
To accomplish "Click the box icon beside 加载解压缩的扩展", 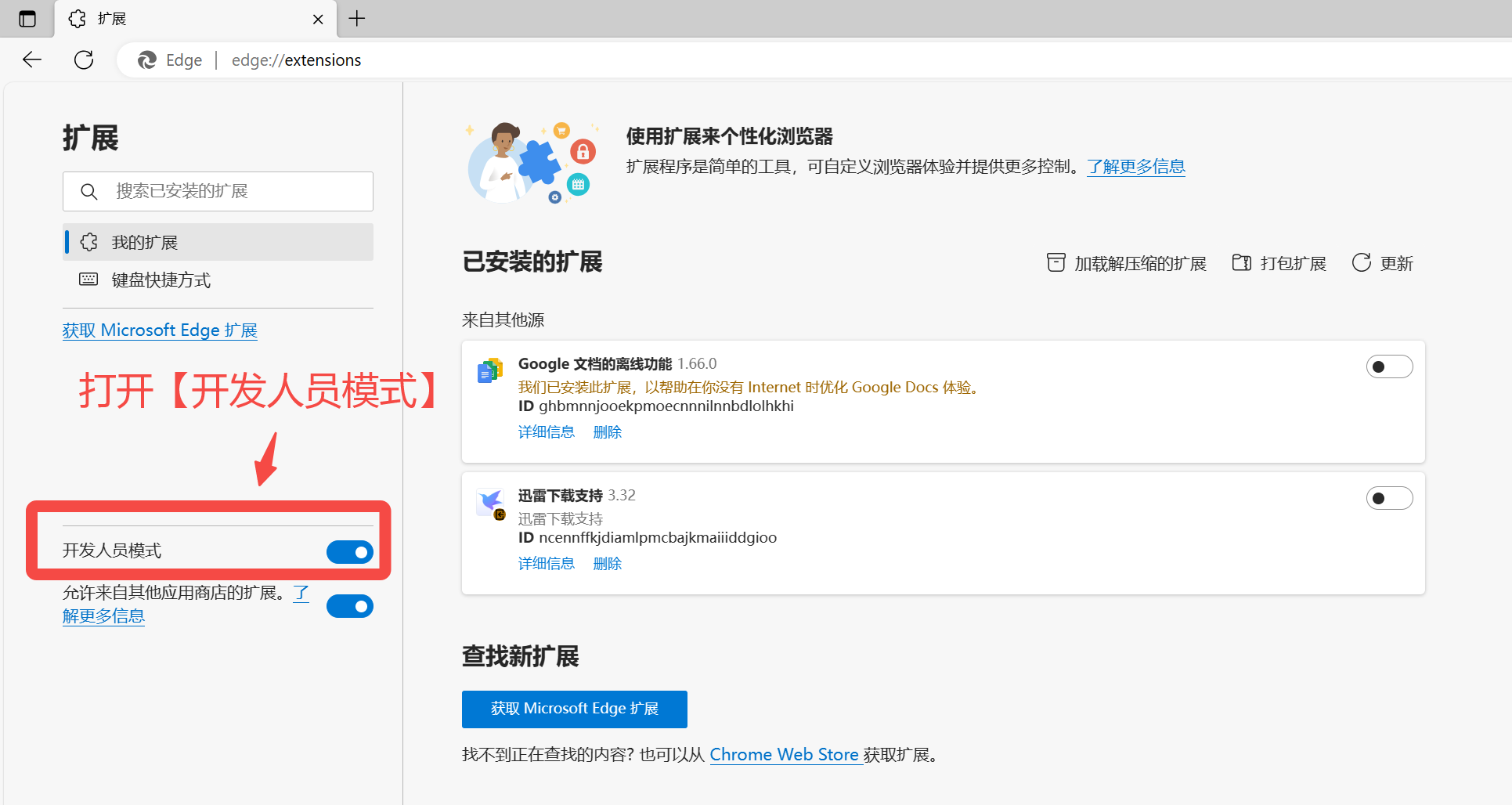I will [1056, 262].
